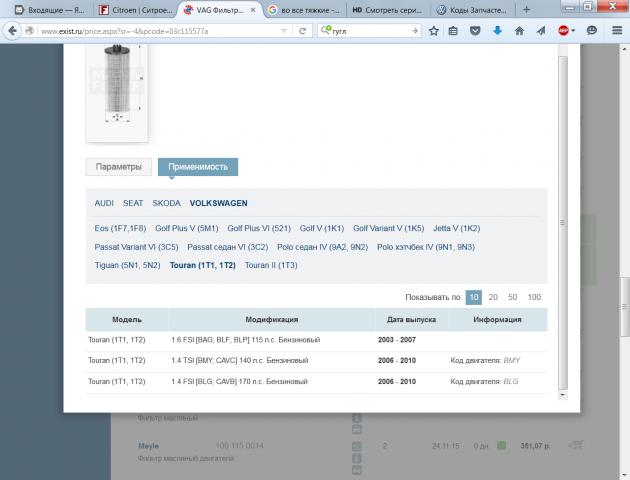The width and height of the screenshot is (630, 480).
Task: Reload the page with the refresh icon
Action: point(303,31)
